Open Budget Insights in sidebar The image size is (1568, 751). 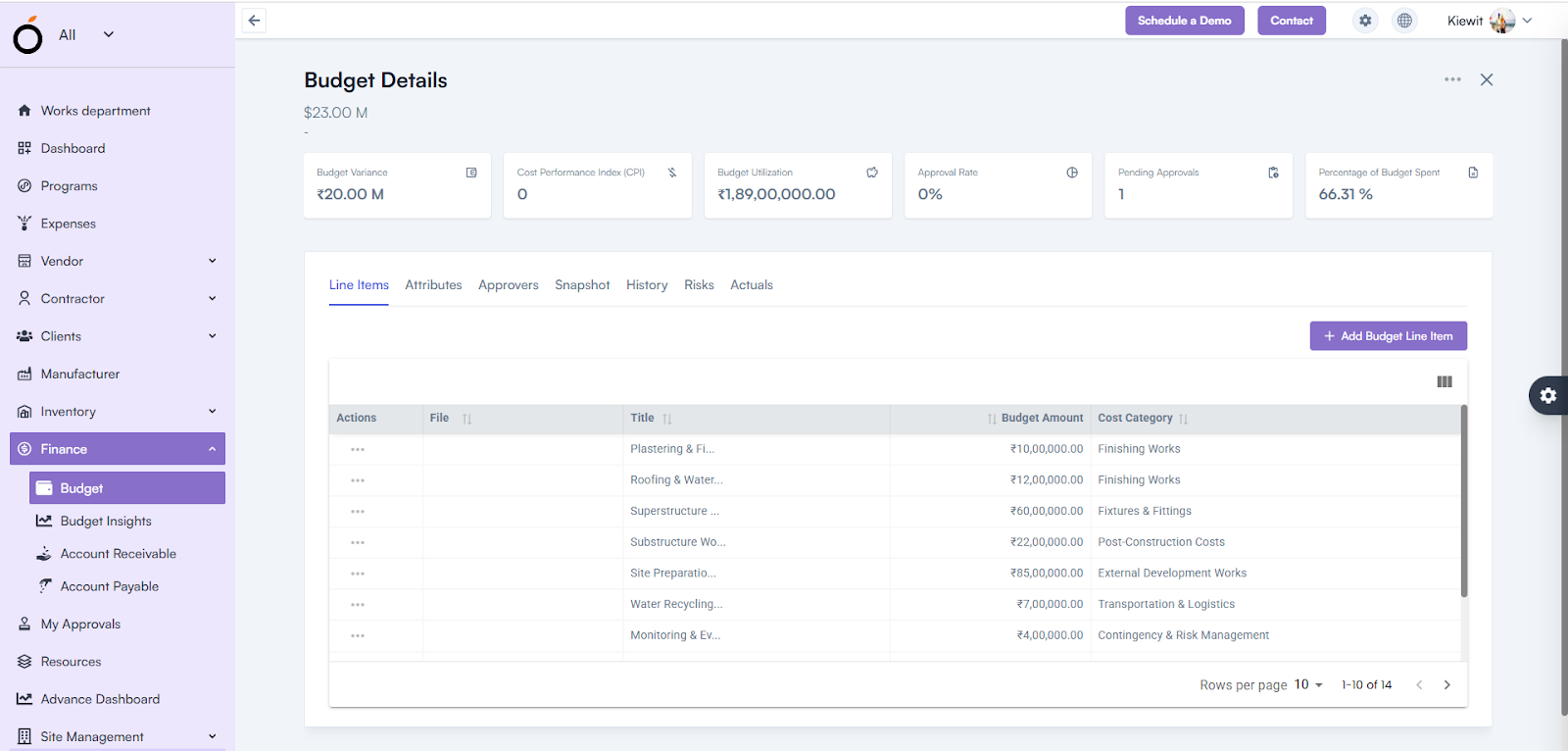[x=106, y=522]
